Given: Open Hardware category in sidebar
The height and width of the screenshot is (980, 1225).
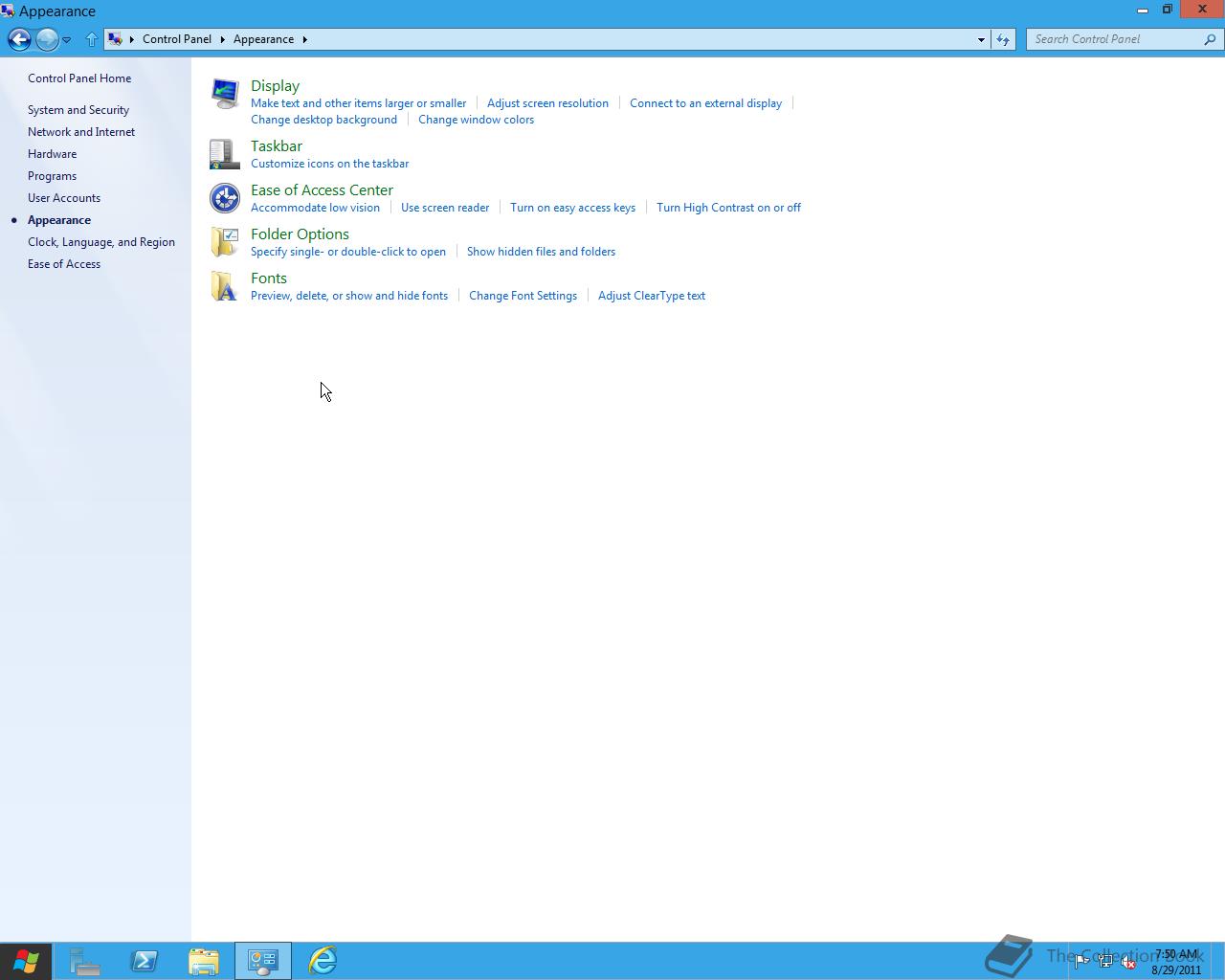Looking at the screenshot, I should pos(53,154).
